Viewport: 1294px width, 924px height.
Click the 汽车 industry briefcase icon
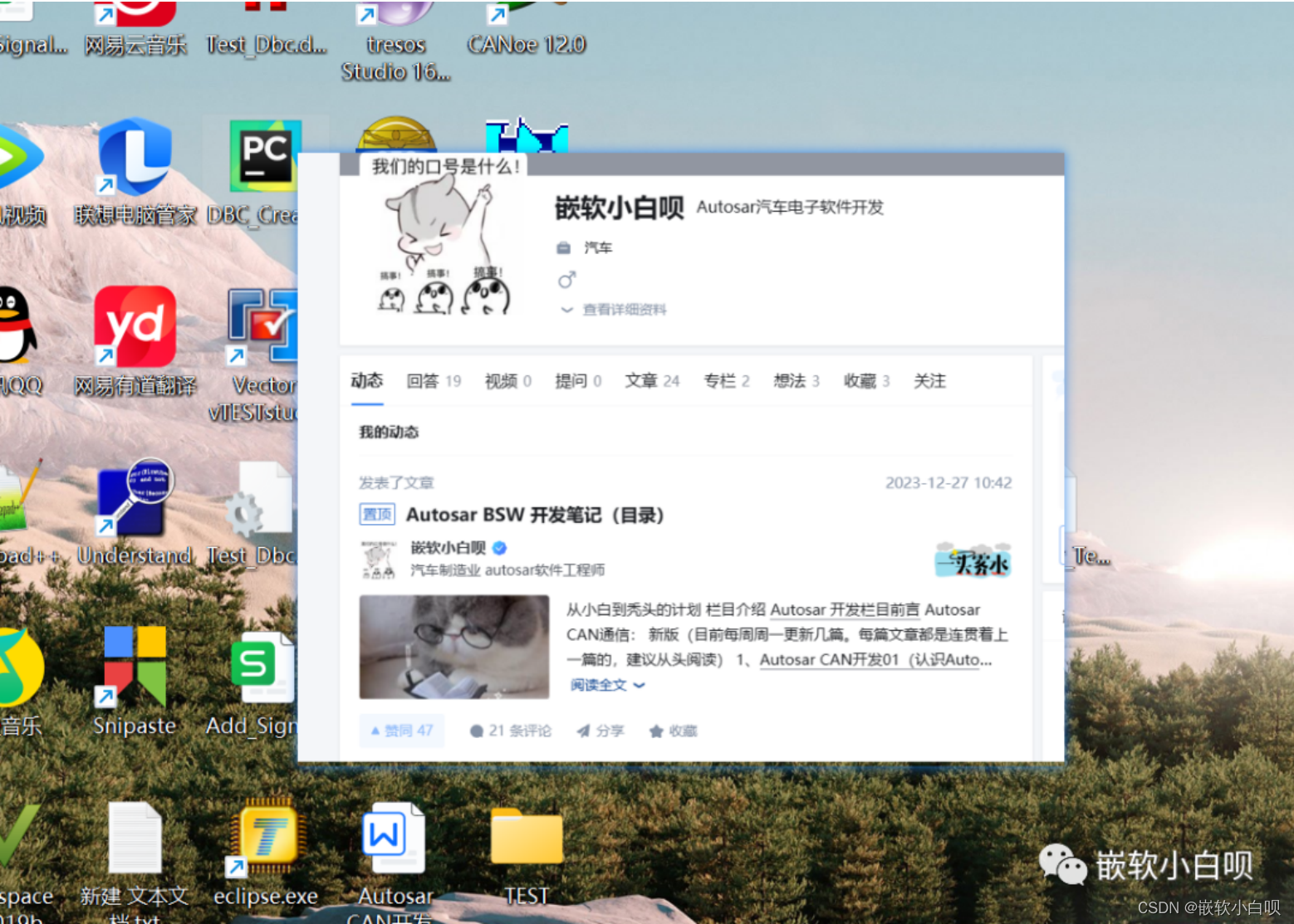(564, 247)
